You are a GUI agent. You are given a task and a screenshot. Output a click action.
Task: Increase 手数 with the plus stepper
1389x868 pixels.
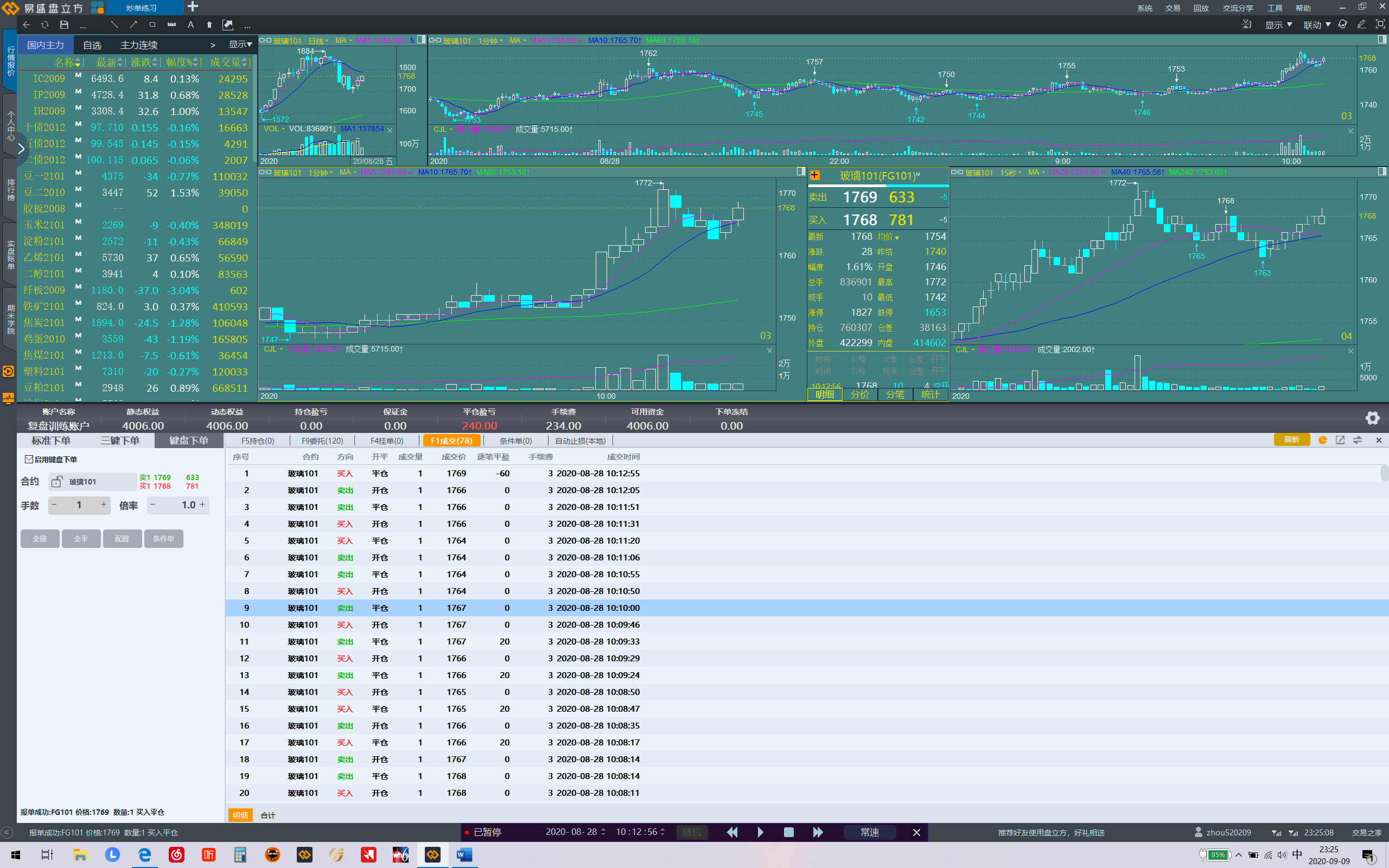tap(103, 505)
